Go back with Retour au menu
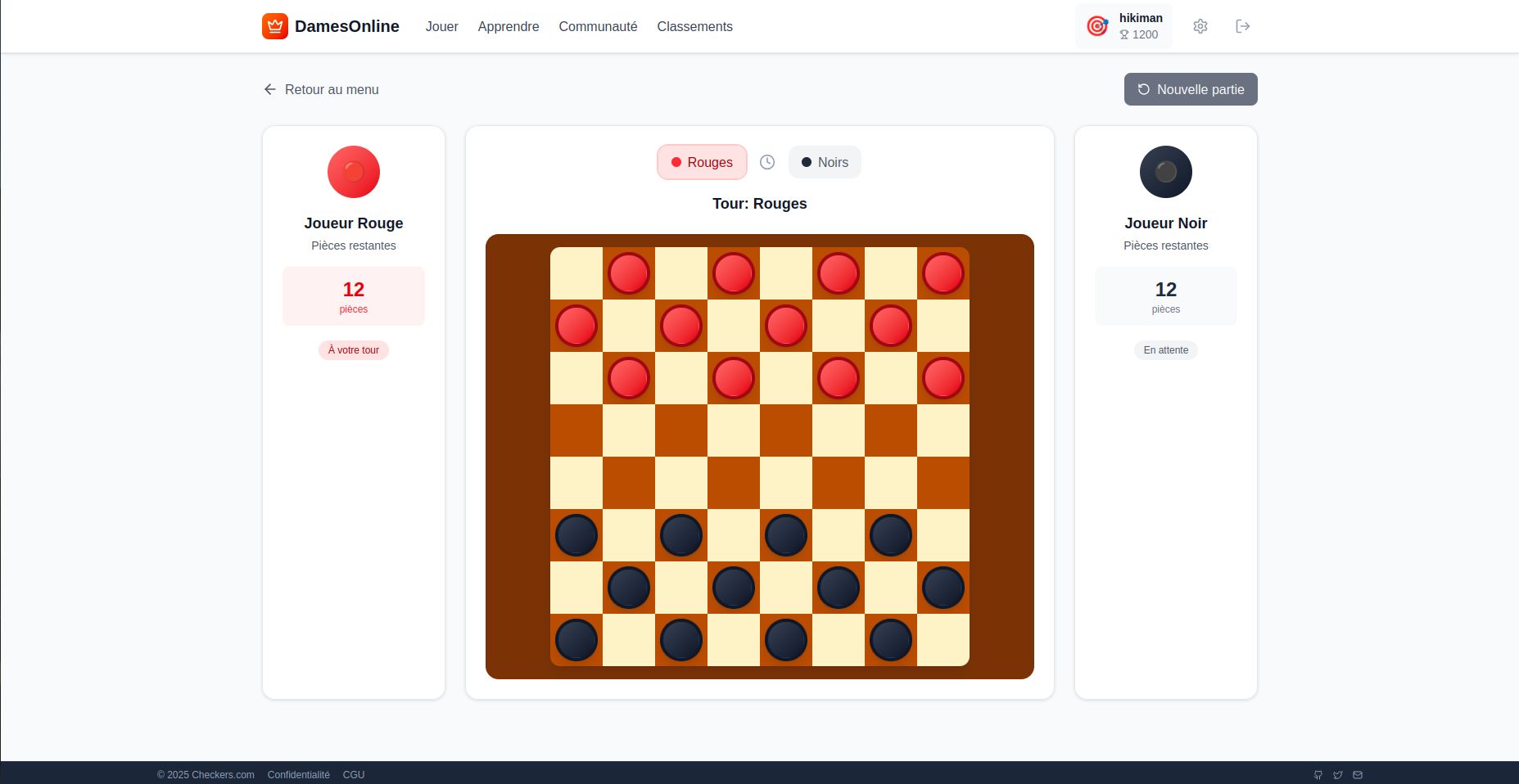Viewport: 1519px width, 784px height. (x=320, y=89)
